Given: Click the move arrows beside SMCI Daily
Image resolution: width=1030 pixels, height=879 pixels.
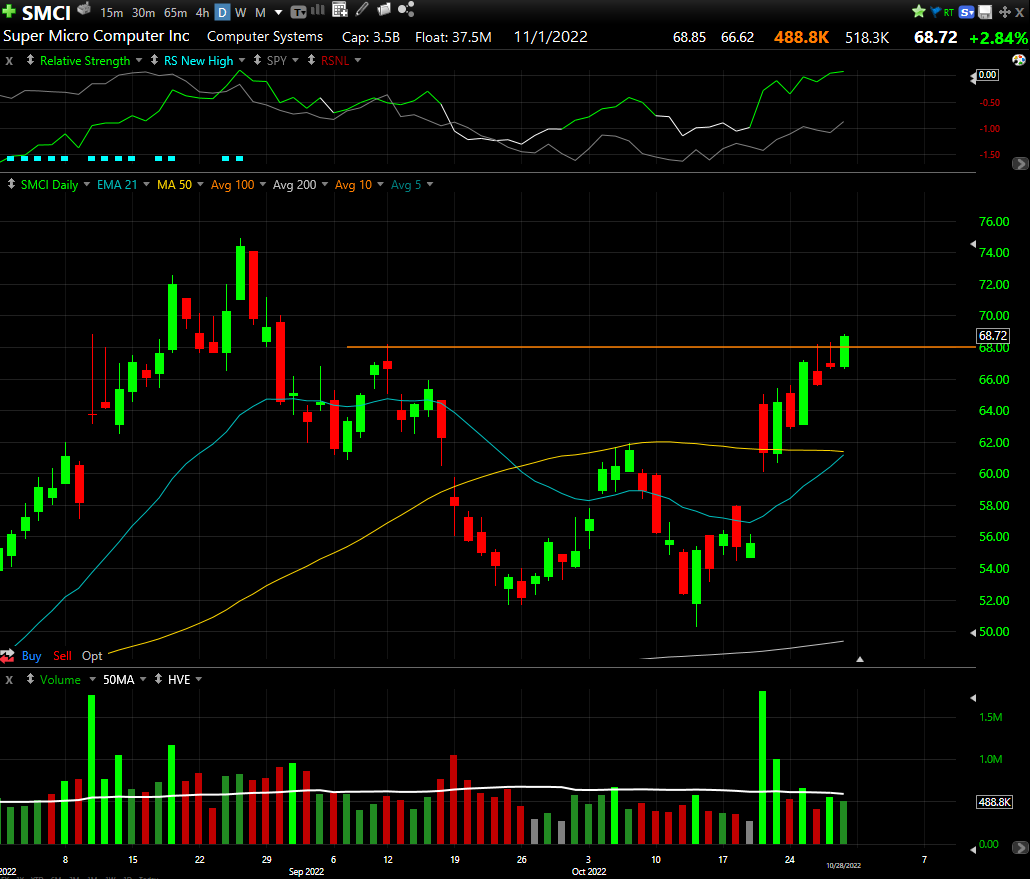Looking at the screenshot, I should (11, 184).
